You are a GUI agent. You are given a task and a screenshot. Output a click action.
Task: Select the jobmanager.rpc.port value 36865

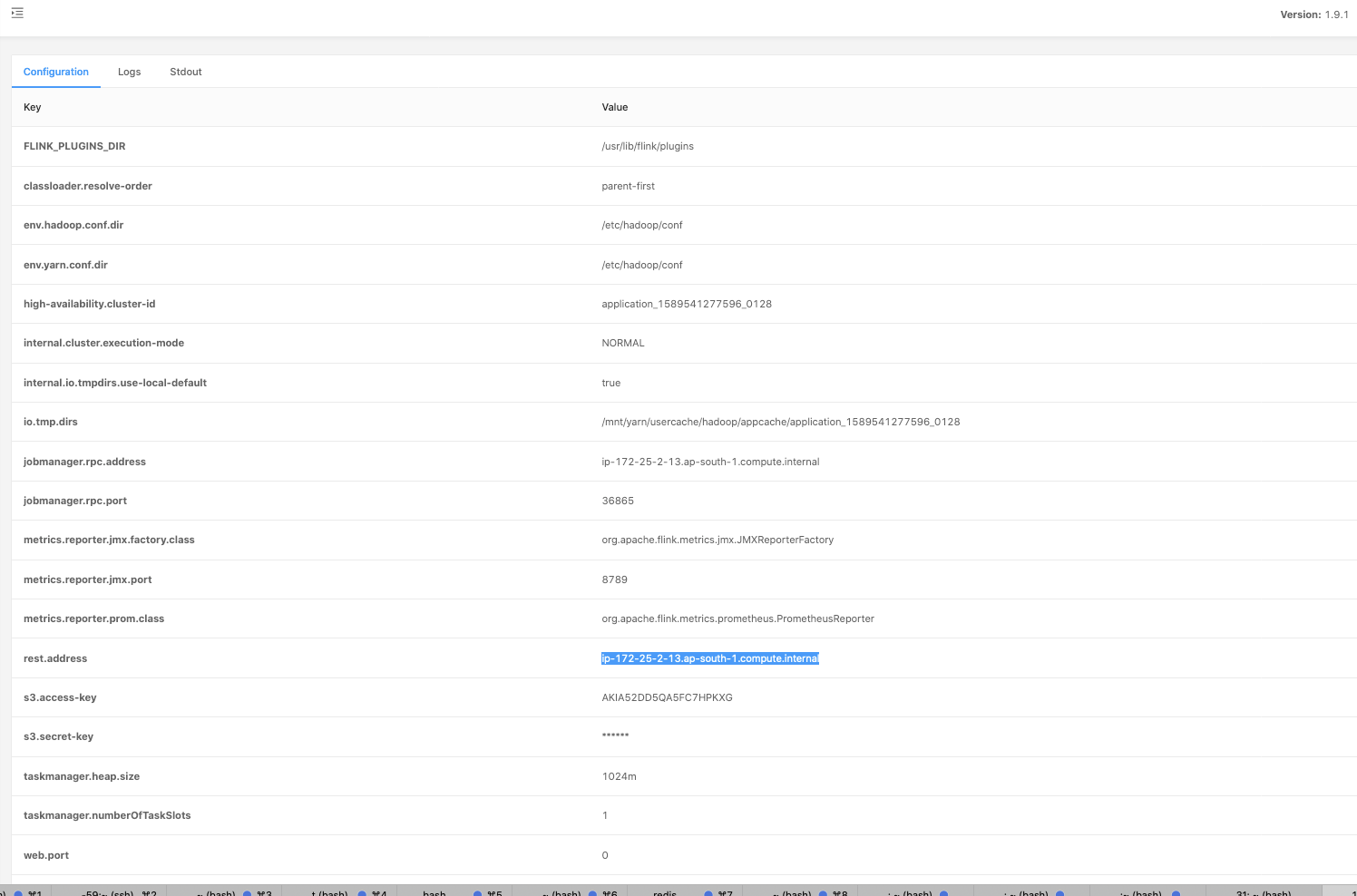[x=618, y=501]
